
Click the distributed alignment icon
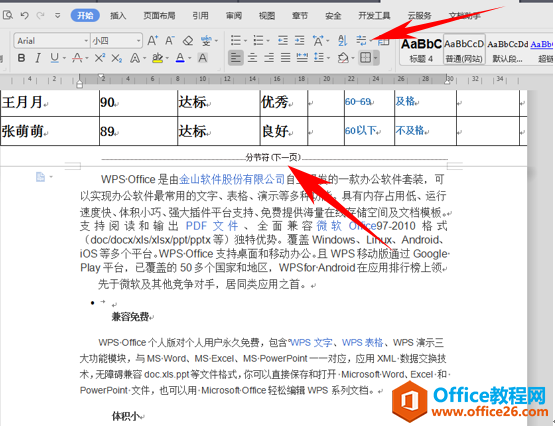[302, 58]
